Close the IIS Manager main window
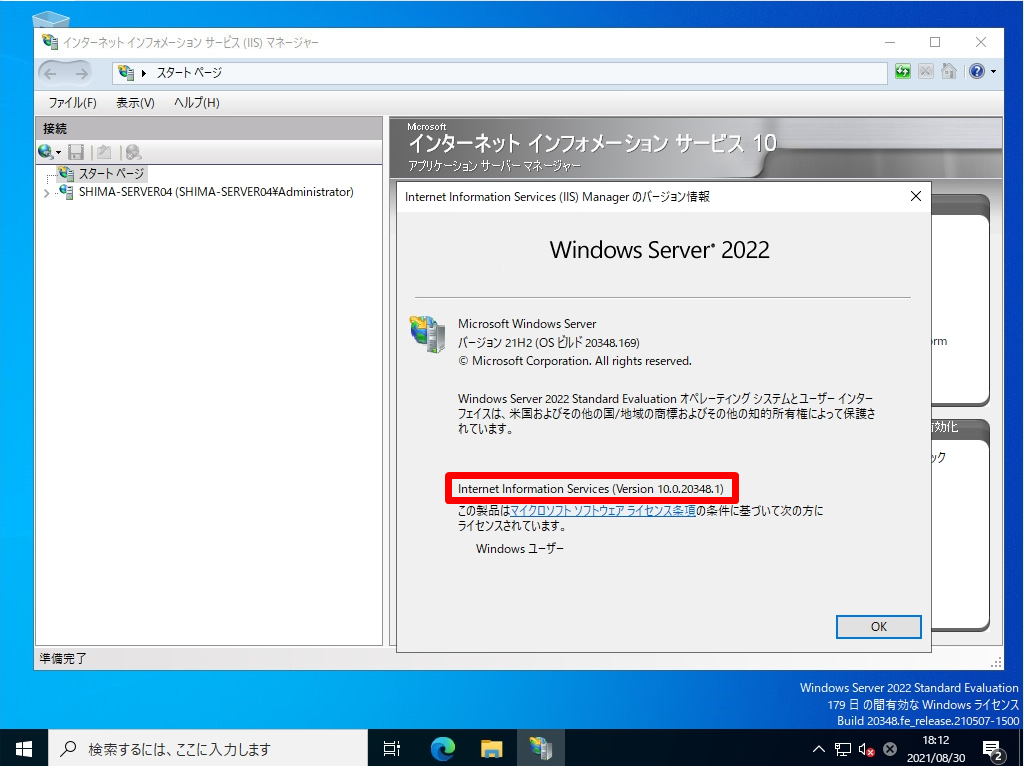Viewport: 1024px width, 766px height. click(x=980, y=42)
